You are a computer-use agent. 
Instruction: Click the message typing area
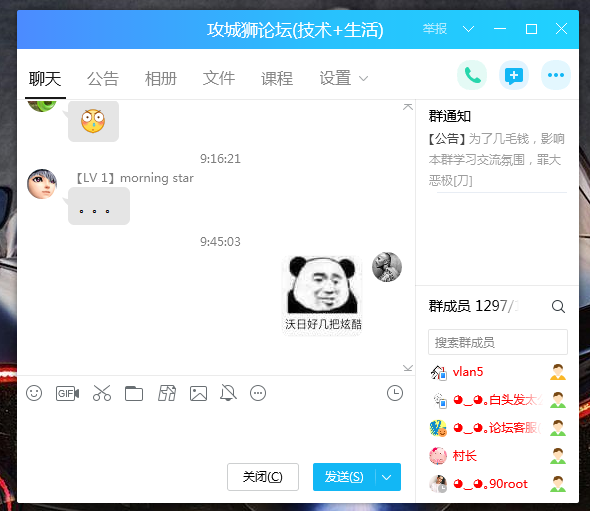pyautogui.click(x=216, y=433)
